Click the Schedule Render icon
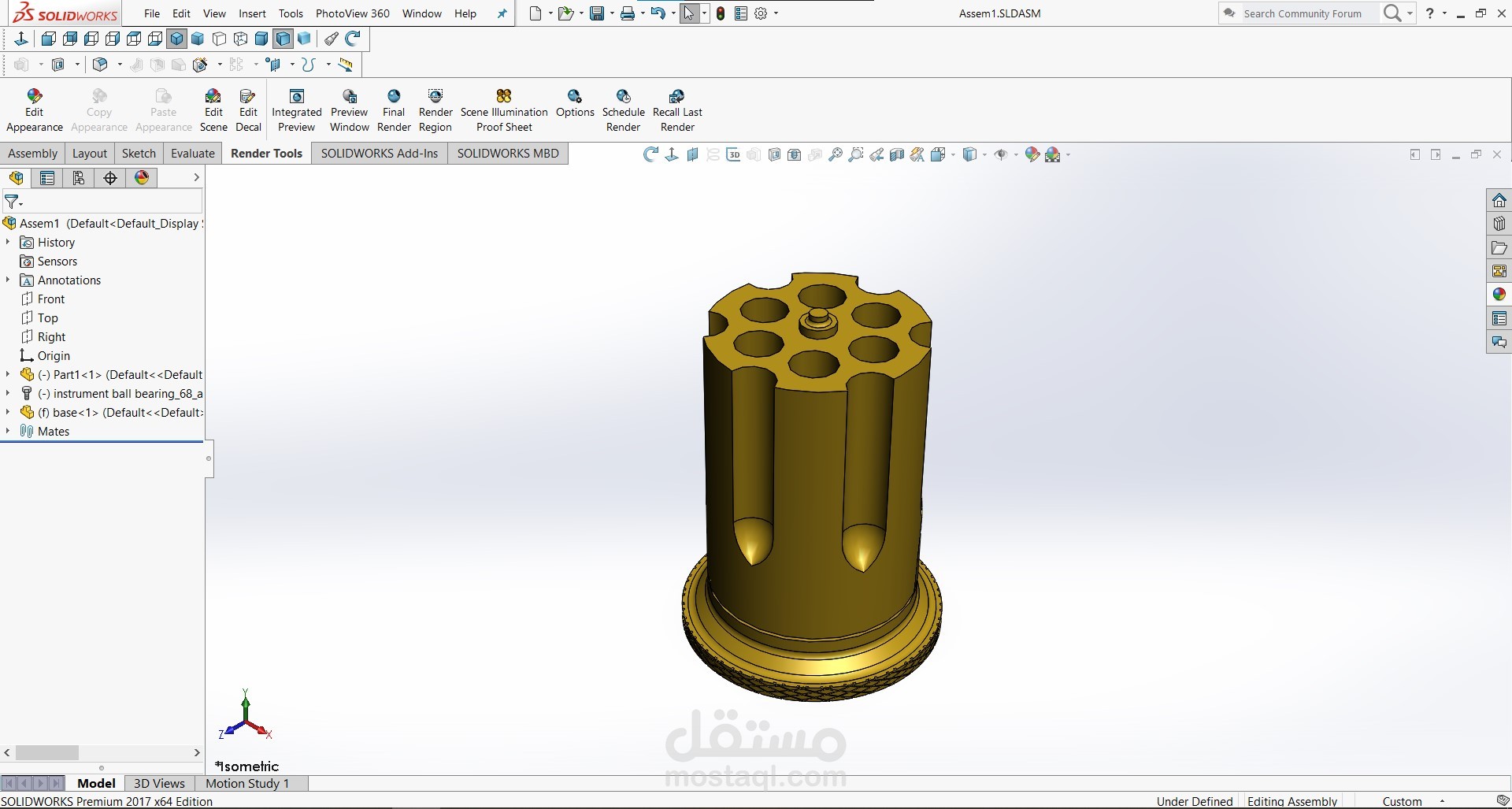 point(623,109)
